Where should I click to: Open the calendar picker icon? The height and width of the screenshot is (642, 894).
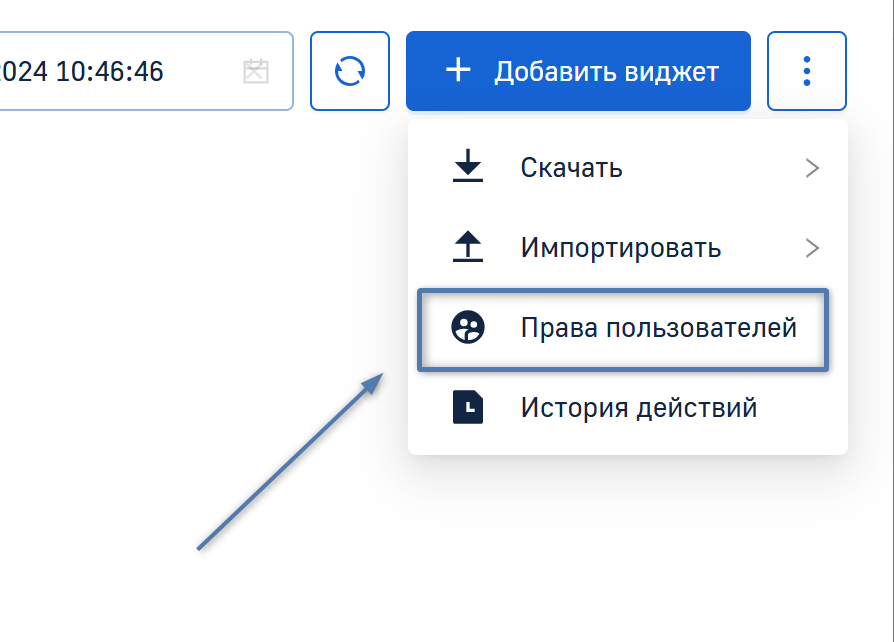point(256,71)
